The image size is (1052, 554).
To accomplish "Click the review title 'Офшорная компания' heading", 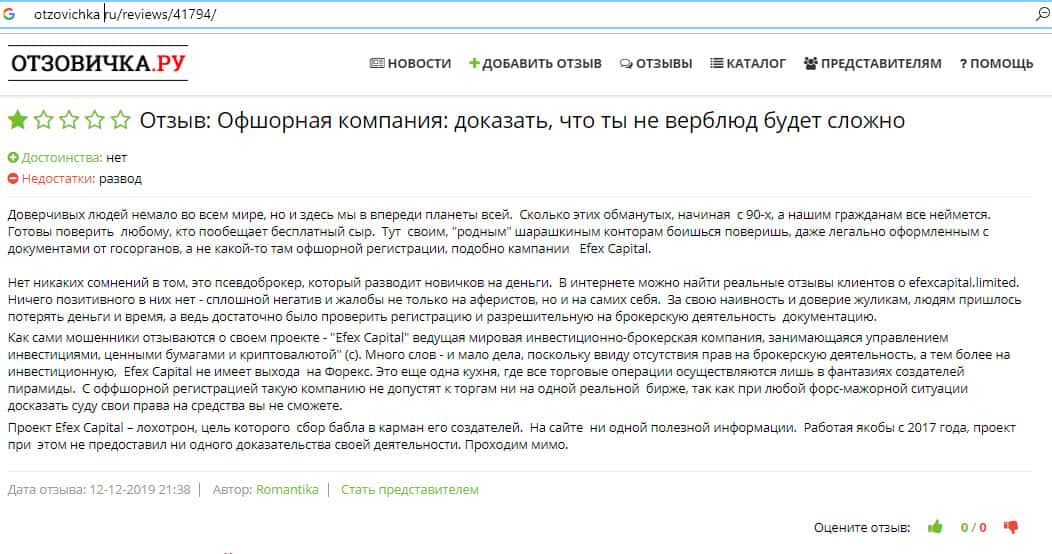I will pyautogui.click(x=522, y=121).
